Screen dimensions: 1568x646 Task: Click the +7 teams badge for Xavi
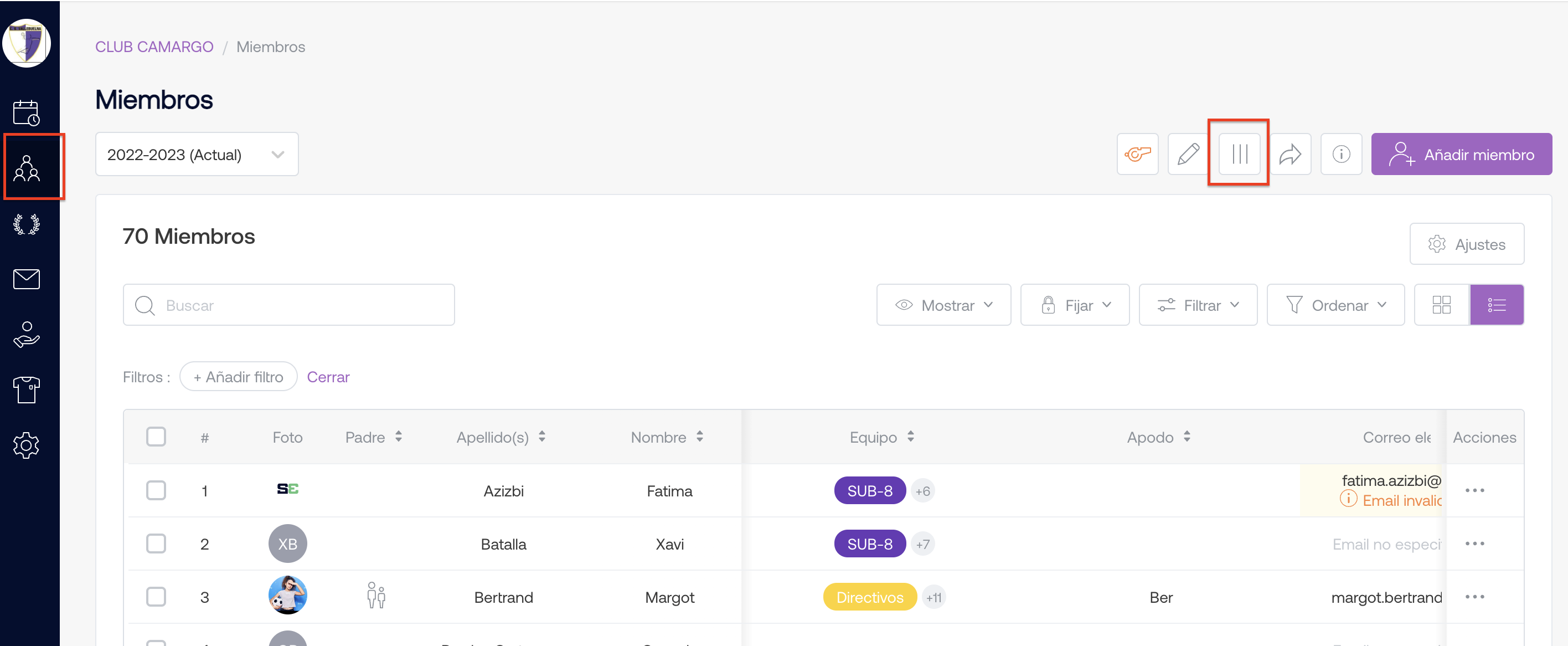tap(923, 544)
